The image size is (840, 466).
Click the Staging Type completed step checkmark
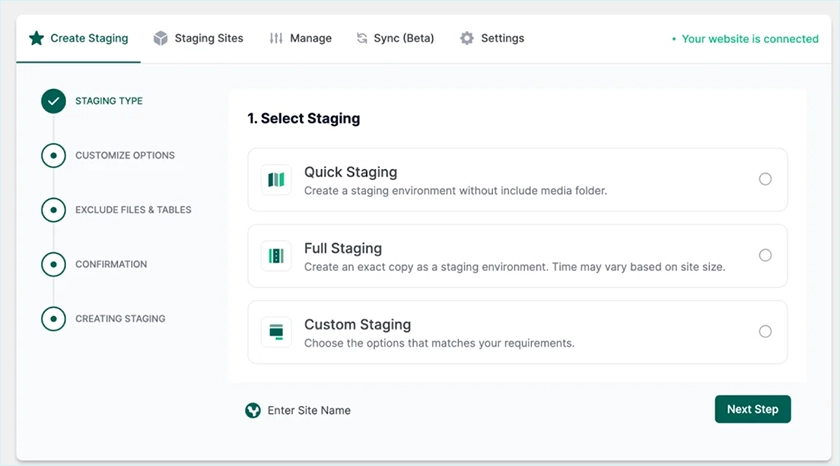[53, 101]
